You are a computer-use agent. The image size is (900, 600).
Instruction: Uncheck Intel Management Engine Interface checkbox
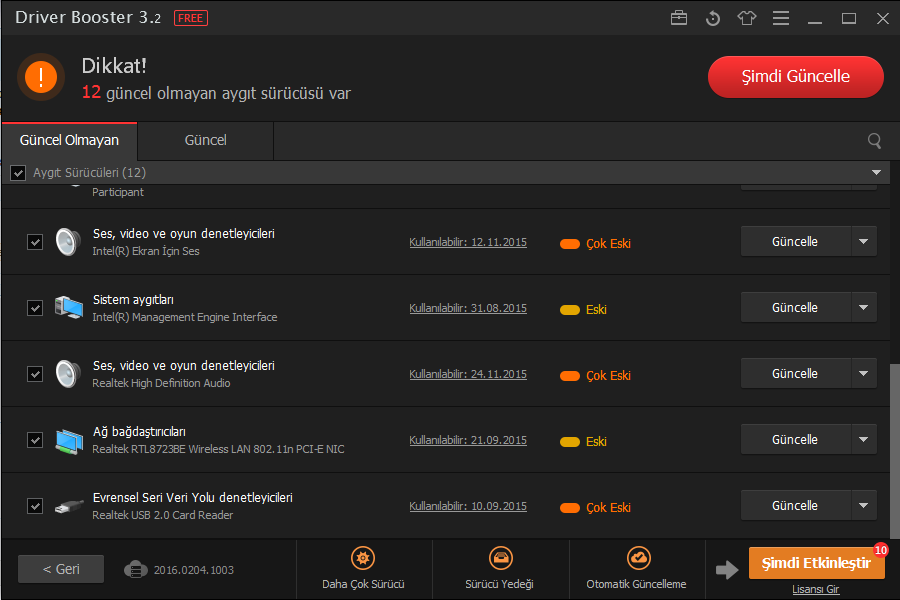(35, 308)
